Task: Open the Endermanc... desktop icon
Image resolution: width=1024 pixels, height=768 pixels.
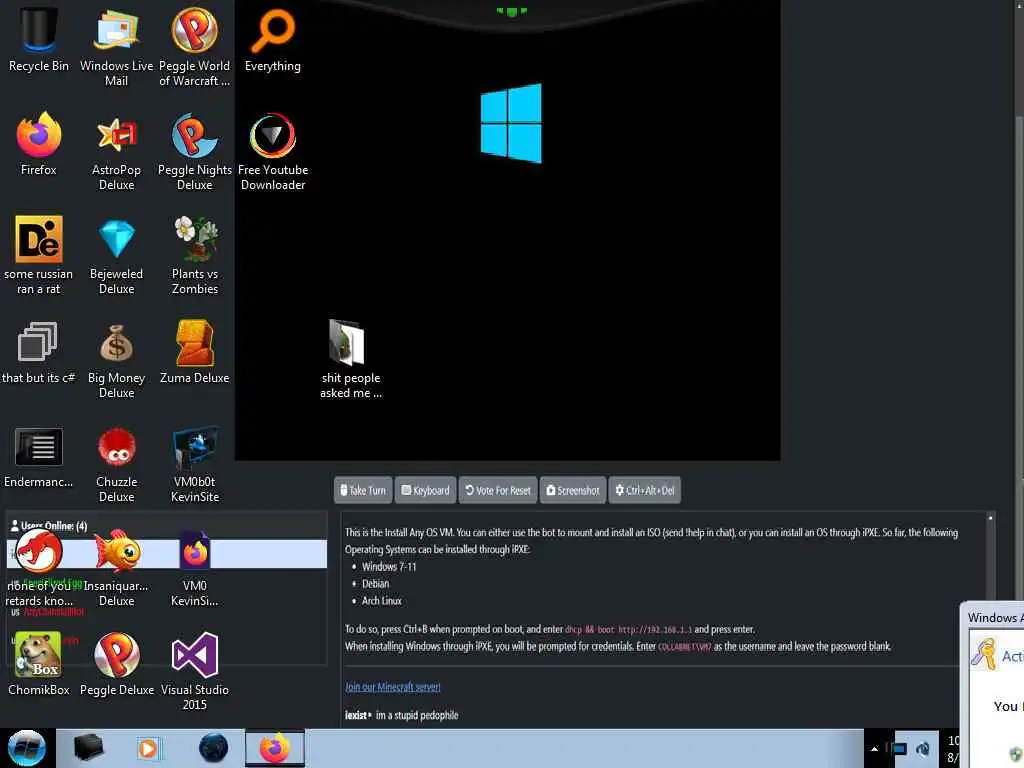Action: coord(39,457)
